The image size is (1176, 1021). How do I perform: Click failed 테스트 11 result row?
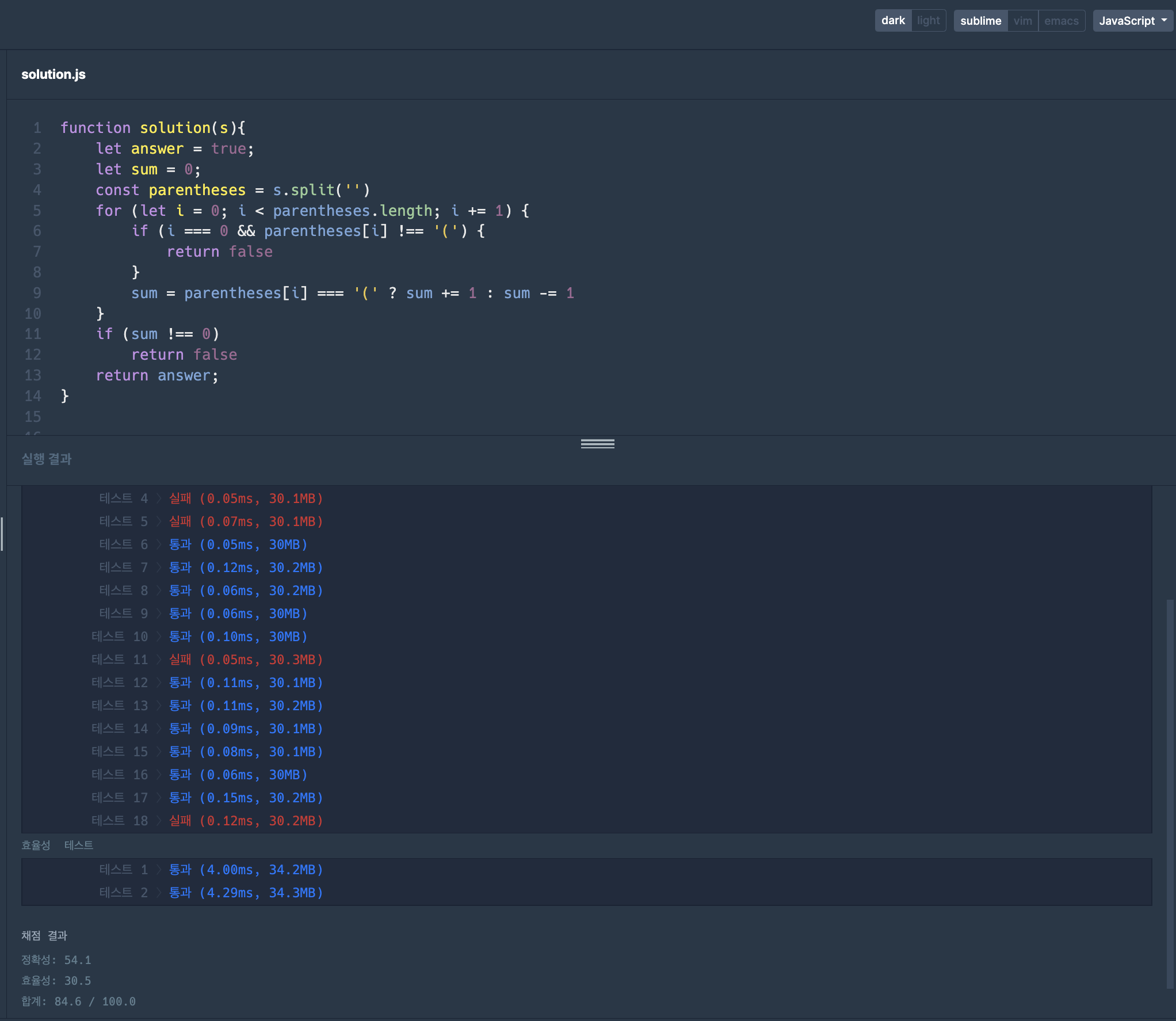click(x=207, y=660)
